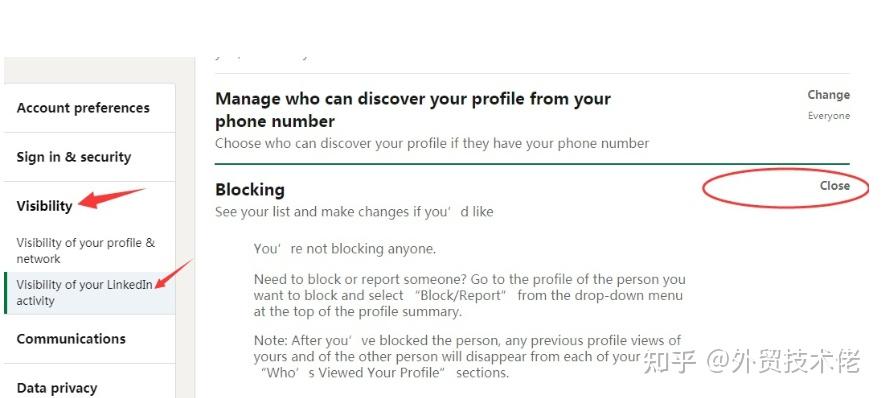Click the 'See your list' subtitle
This screenshot has height=398, width=883.
coord(354,212)
